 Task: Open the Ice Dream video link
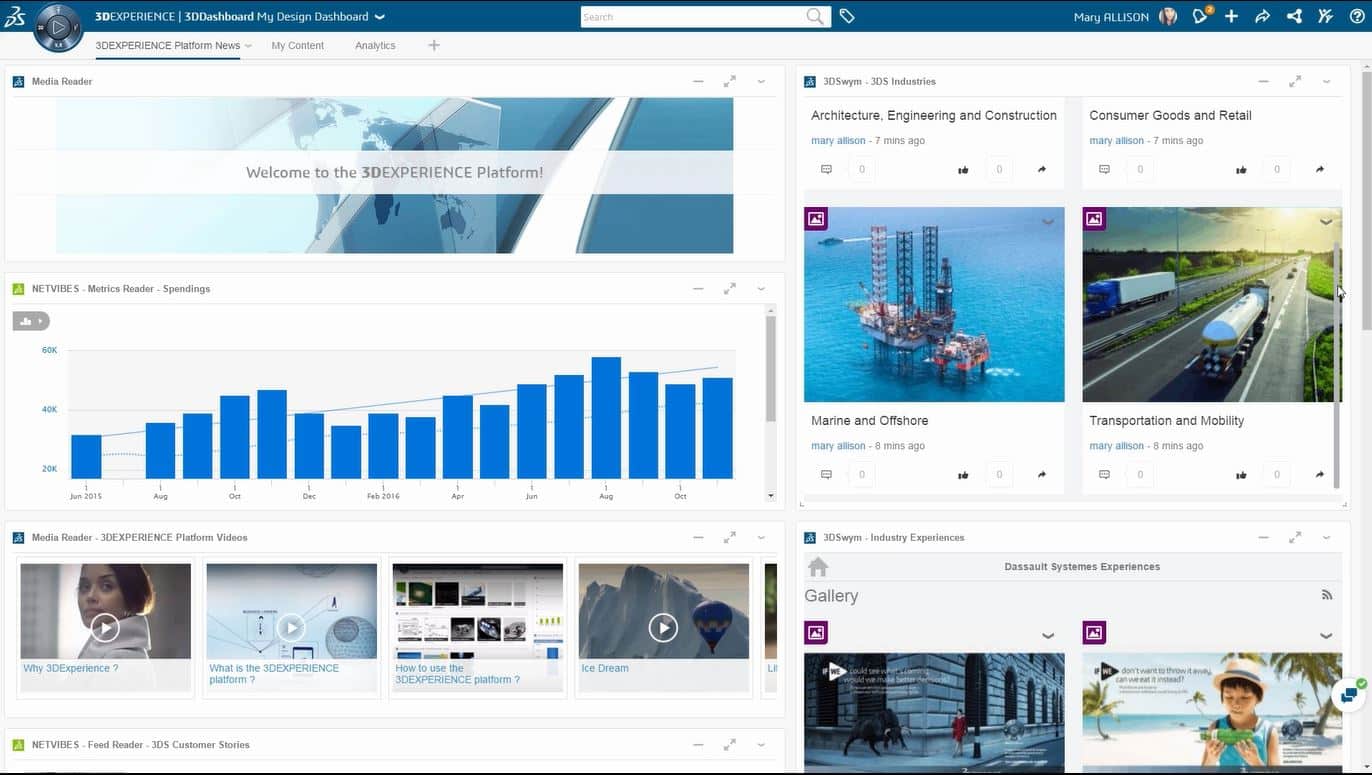pyautogui.click(x=605, y=668)
